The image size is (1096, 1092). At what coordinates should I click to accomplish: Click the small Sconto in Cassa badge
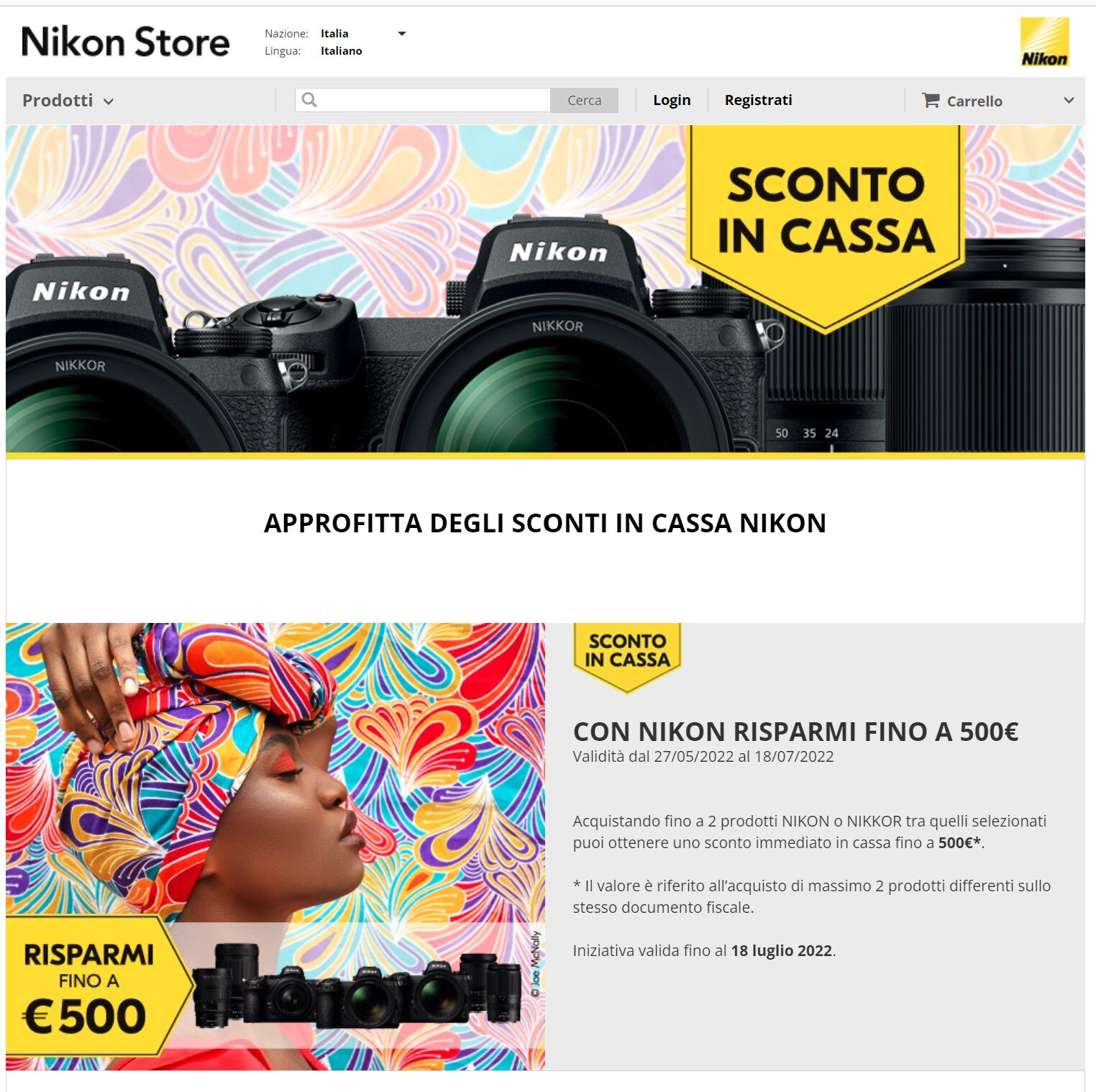click(627, 656)
